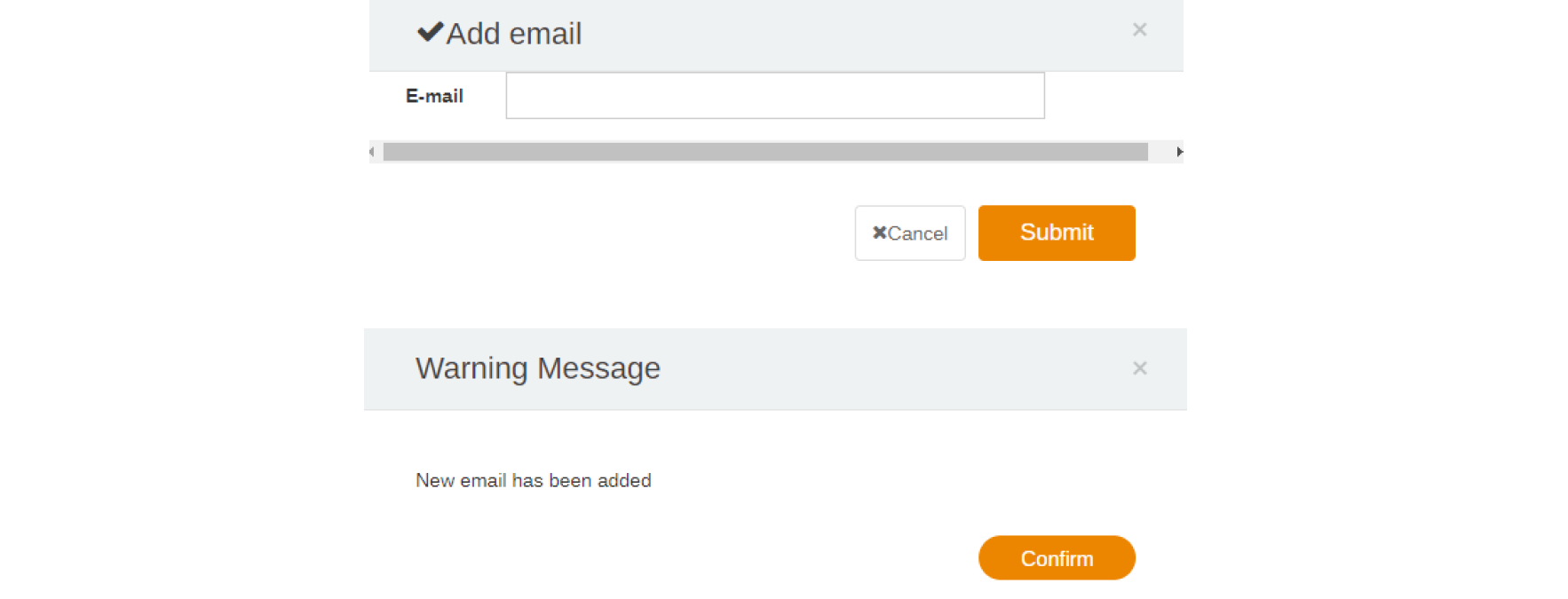Click the E-mail field label
Image resolution: width=1568 pixels, height=599 pixels.
[434, 96]
